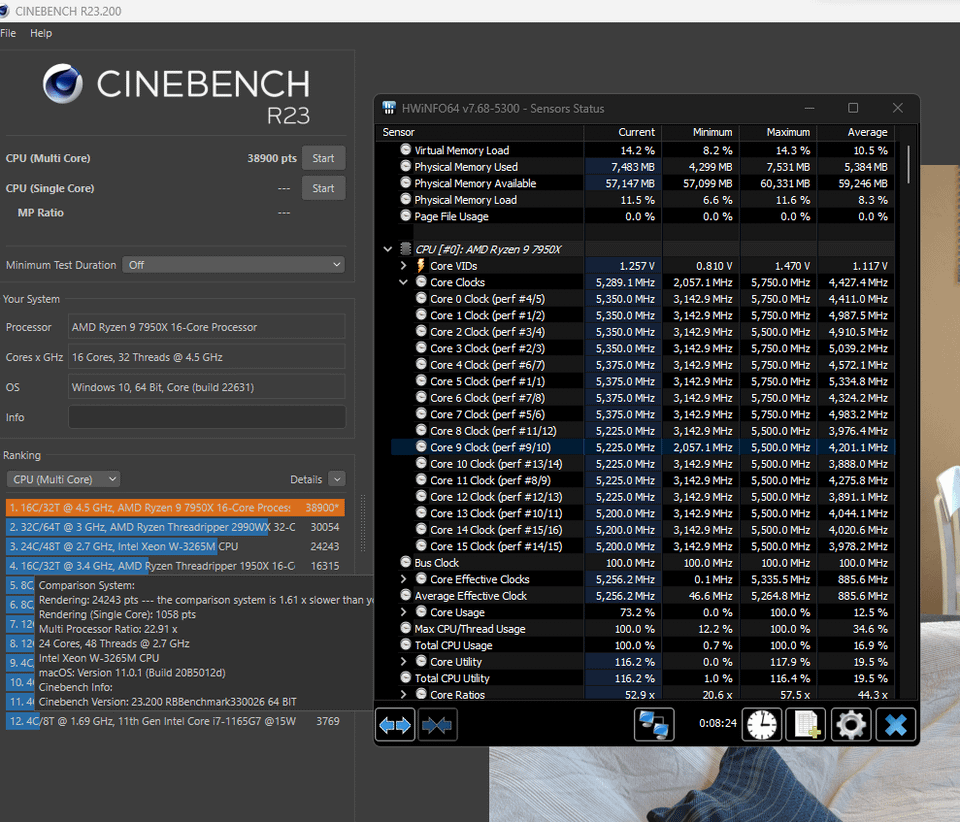Click the HWiNFO vertical scrollbar thumb
The image size is (960, 822).
tap(909, 164)
